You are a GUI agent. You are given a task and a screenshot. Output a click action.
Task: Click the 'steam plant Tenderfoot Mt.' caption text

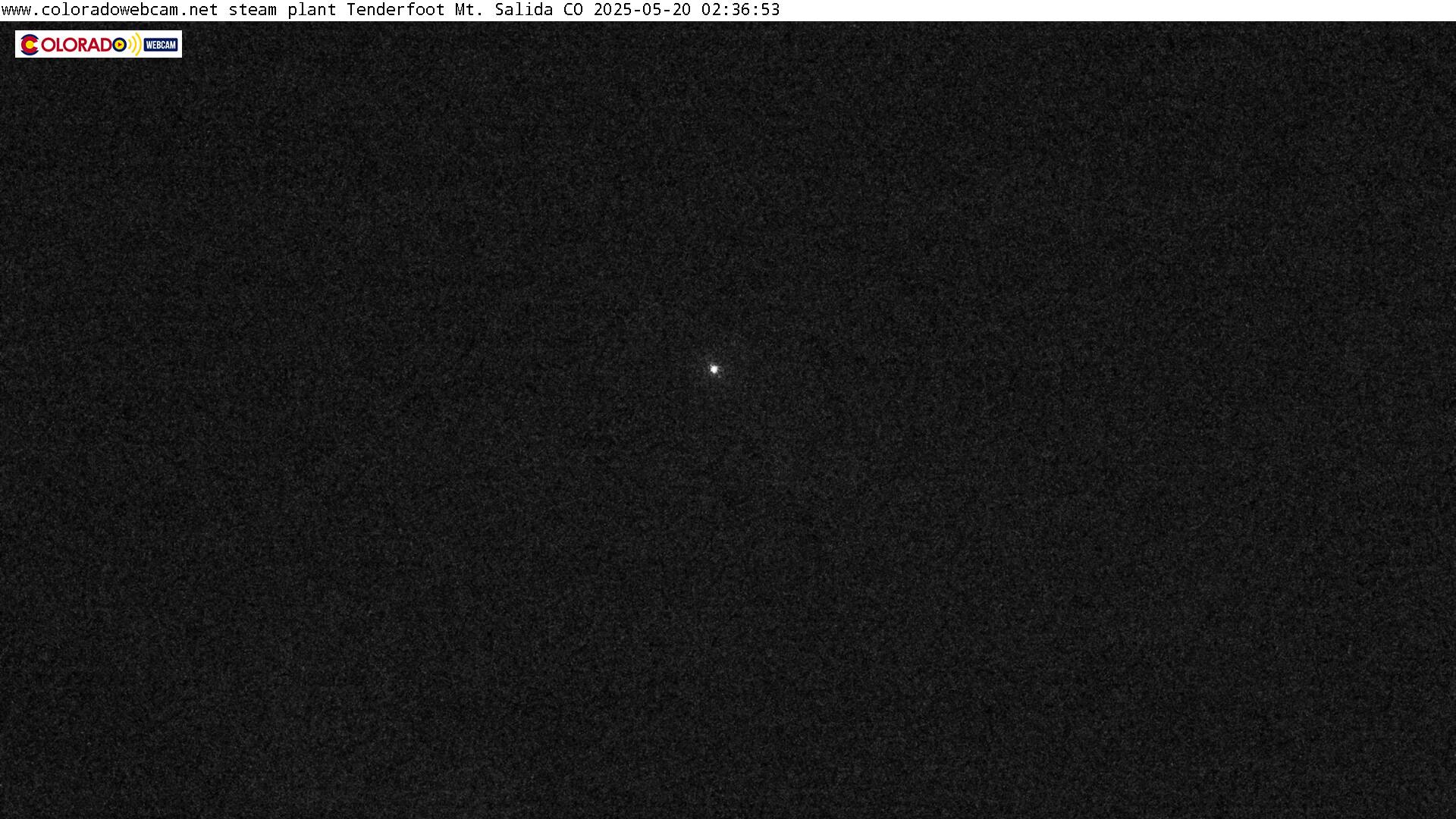(x=356, y=10)
